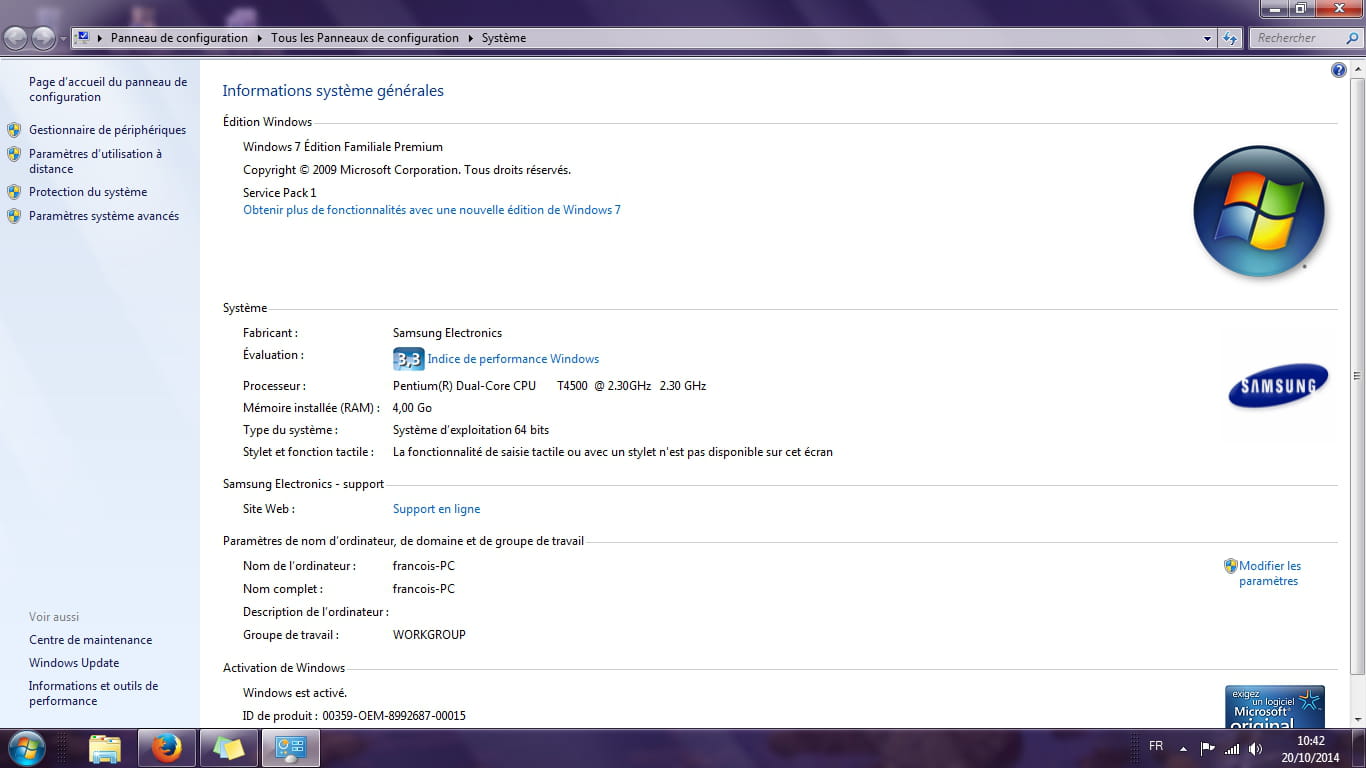Open the Windows Start menu orb

pyautogui.click(x=26, y=748)
